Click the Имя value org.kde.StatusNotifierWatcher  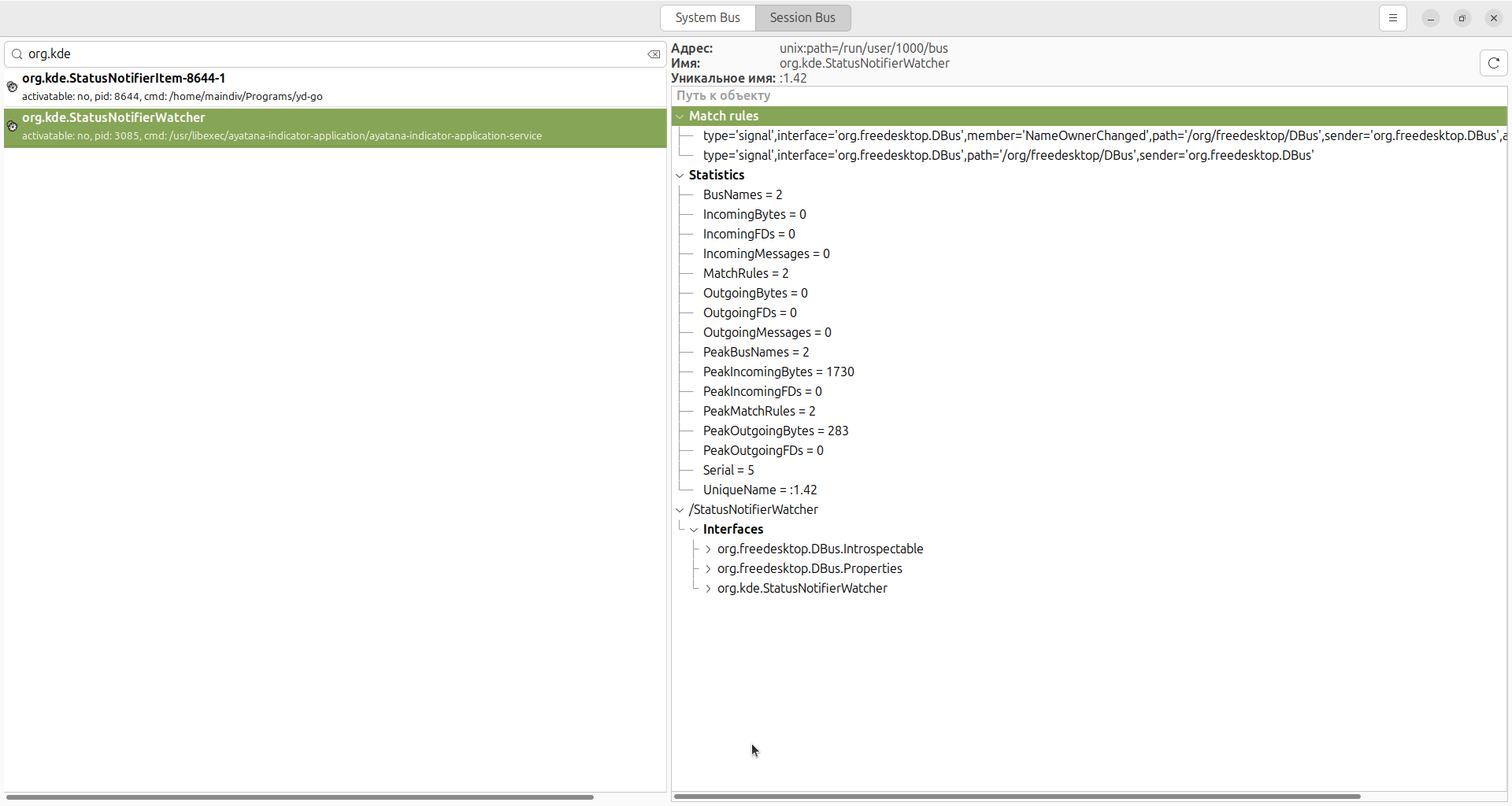(x=865, y=64)
